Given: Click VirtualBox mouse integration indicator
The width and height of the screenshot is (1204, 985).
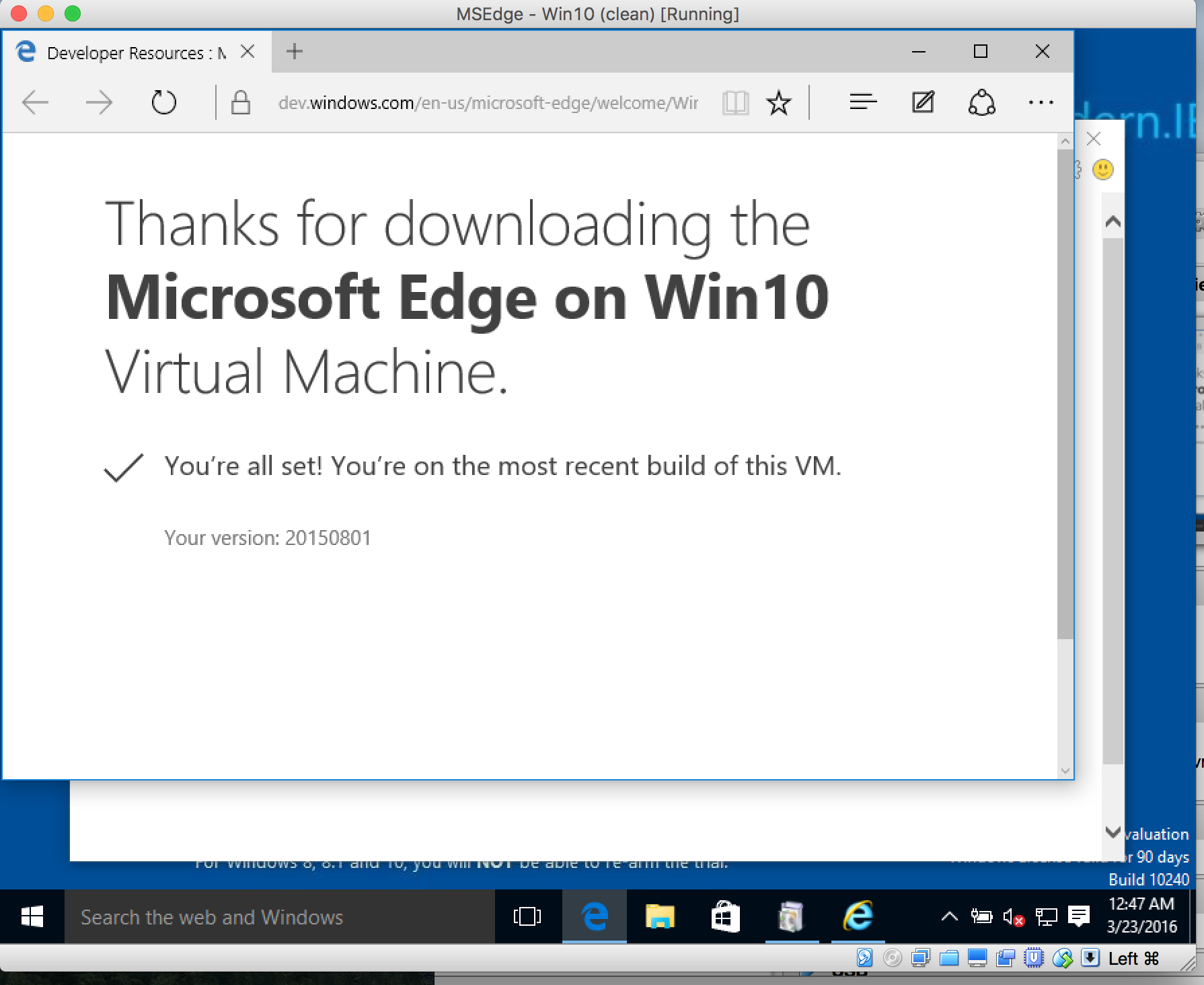Looking at the screenshot, I should coord(1062,958).
